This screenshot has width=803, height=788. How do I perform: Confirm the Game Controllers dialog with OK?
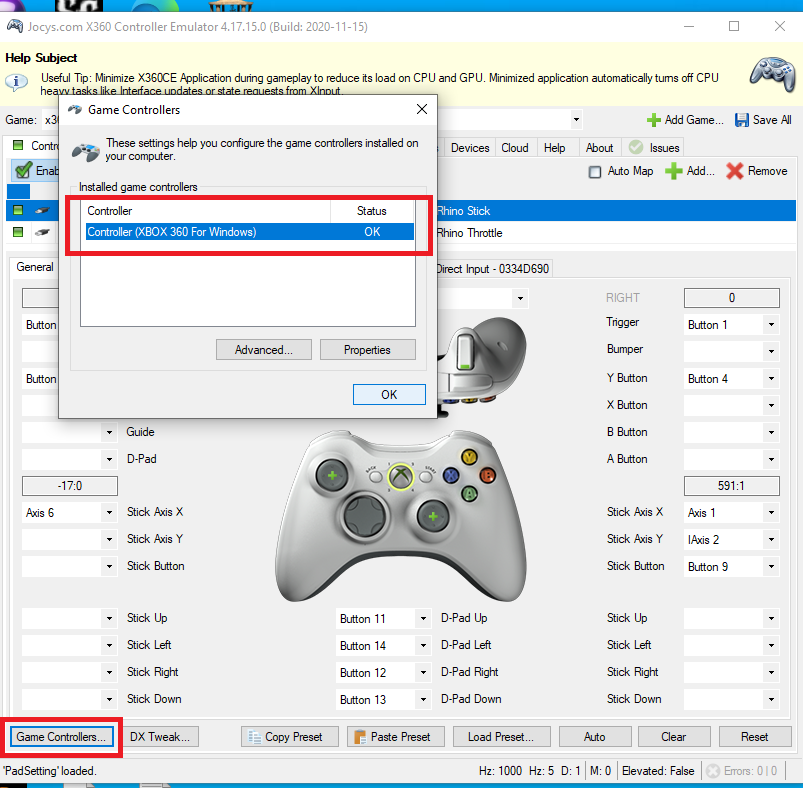pos(389,394)
